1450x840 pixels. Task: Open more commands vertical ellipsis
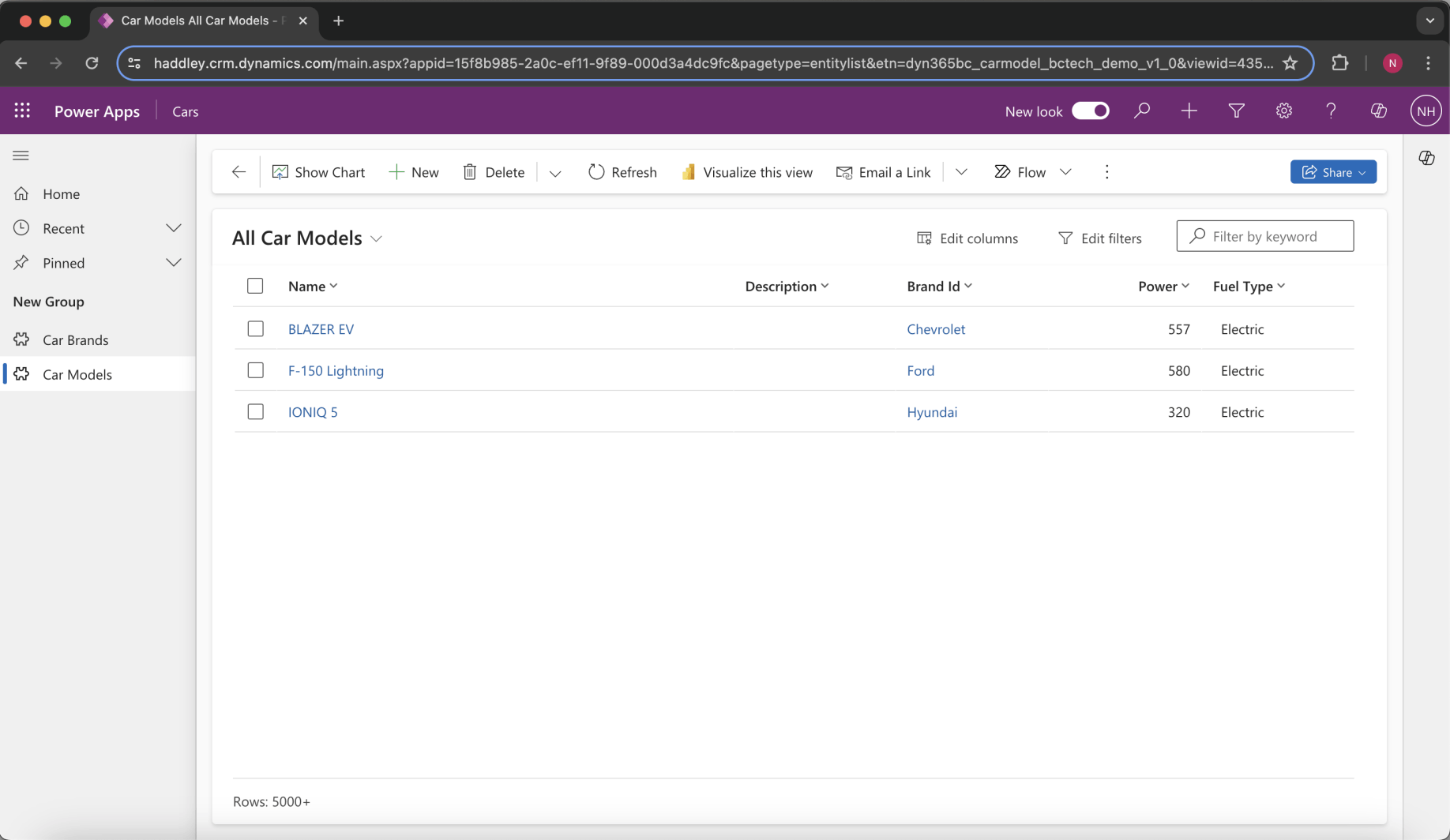pyautogui.click(x=1106, y=172)
